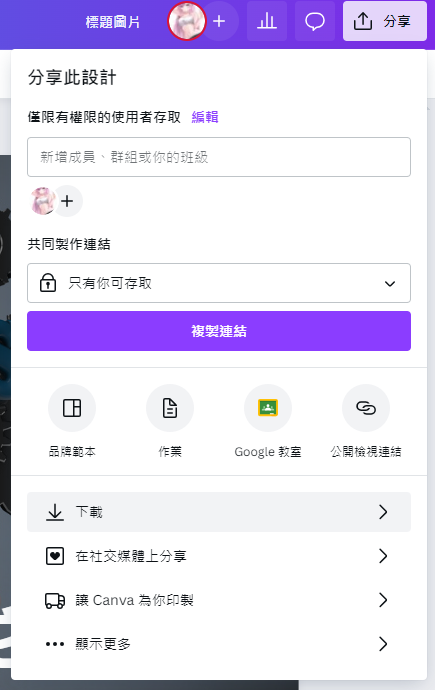Open 公開檢視連結 link icon

tap(366, 408)
